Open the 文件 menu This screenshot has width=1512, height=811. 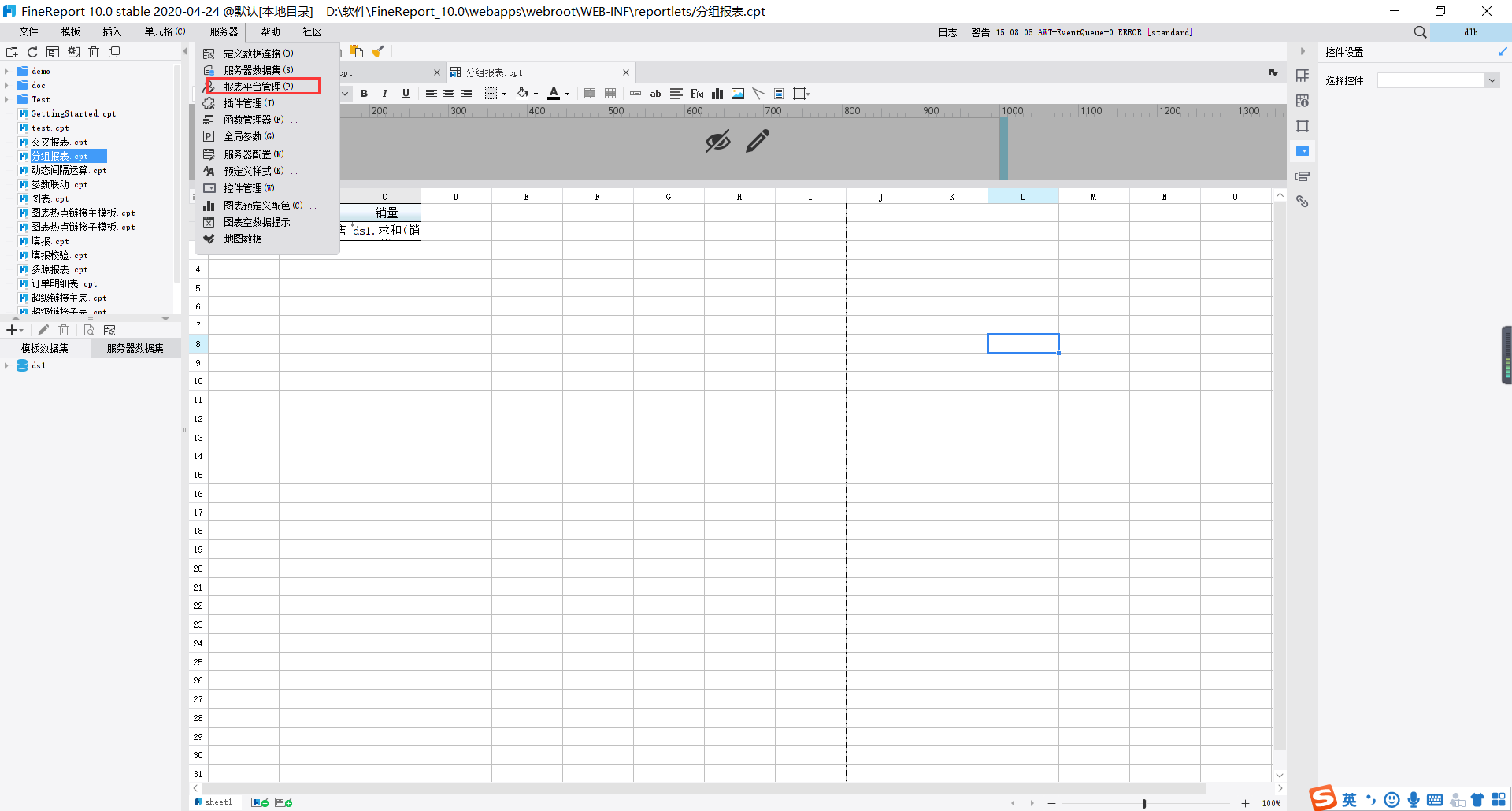coord(29,31)
